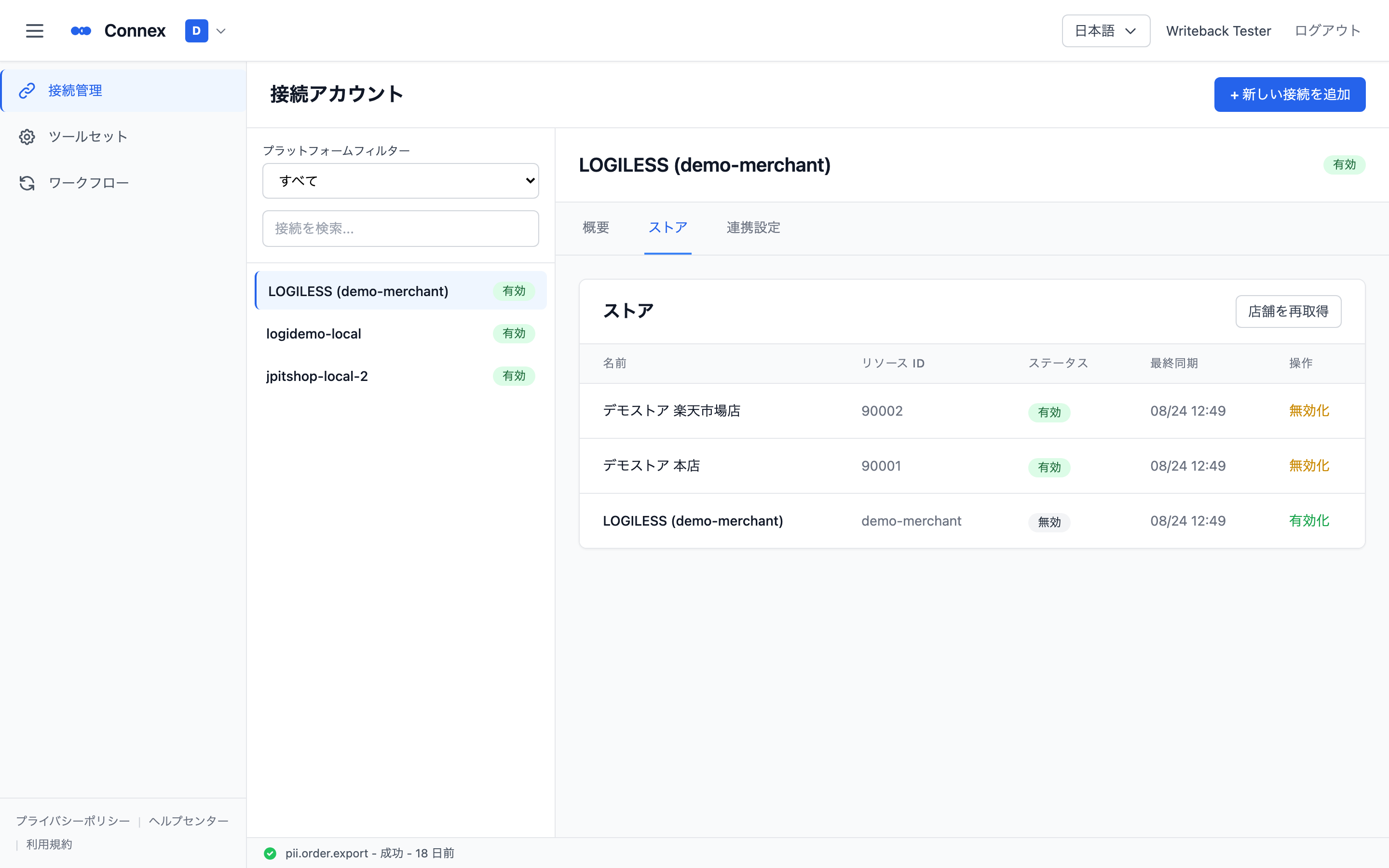Open ワークフロー in the sidebar
The image size is (1389, 868).
click(x=123, y=183)
